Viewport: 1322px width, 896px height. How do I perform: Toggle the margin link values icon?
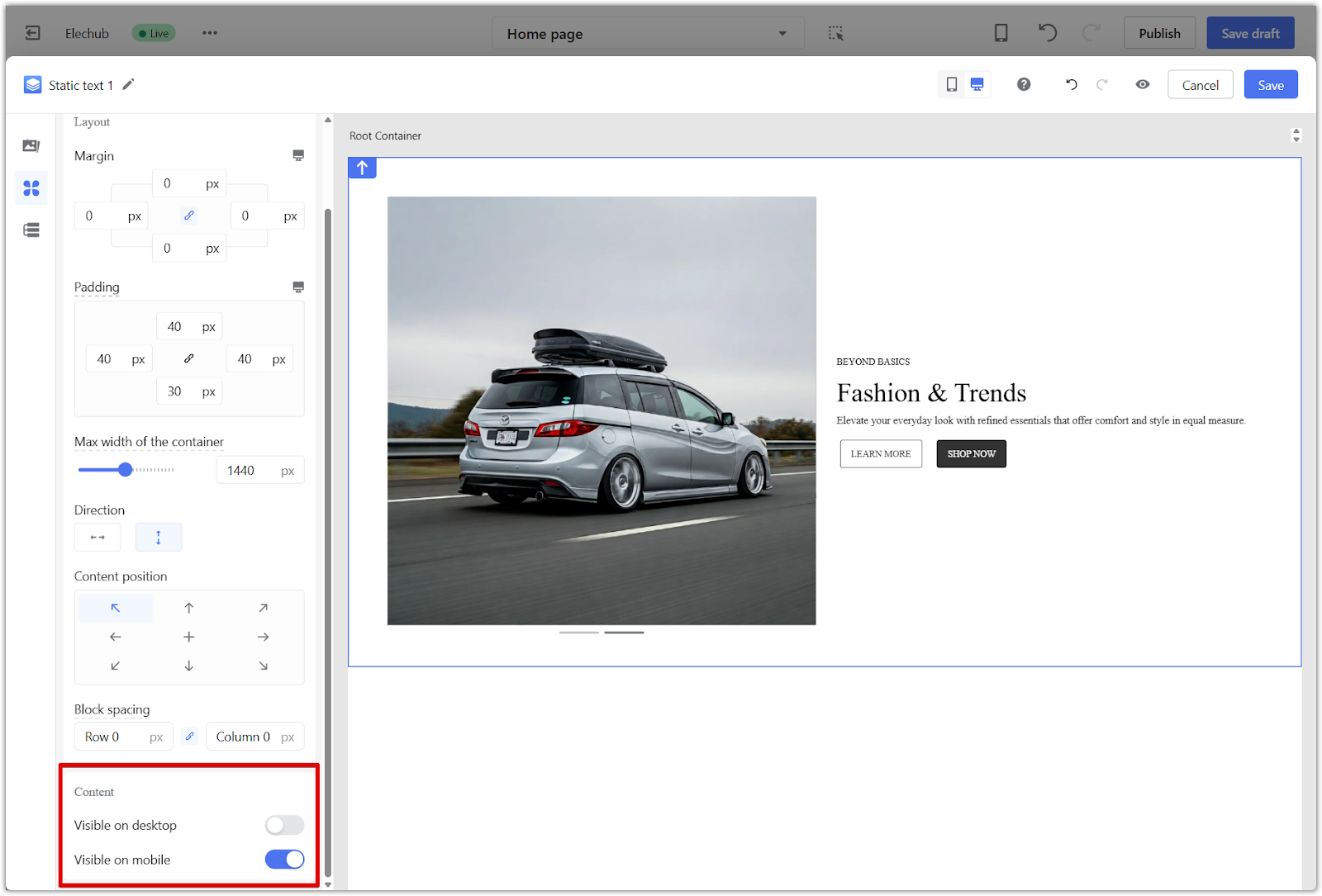[189, 216]
